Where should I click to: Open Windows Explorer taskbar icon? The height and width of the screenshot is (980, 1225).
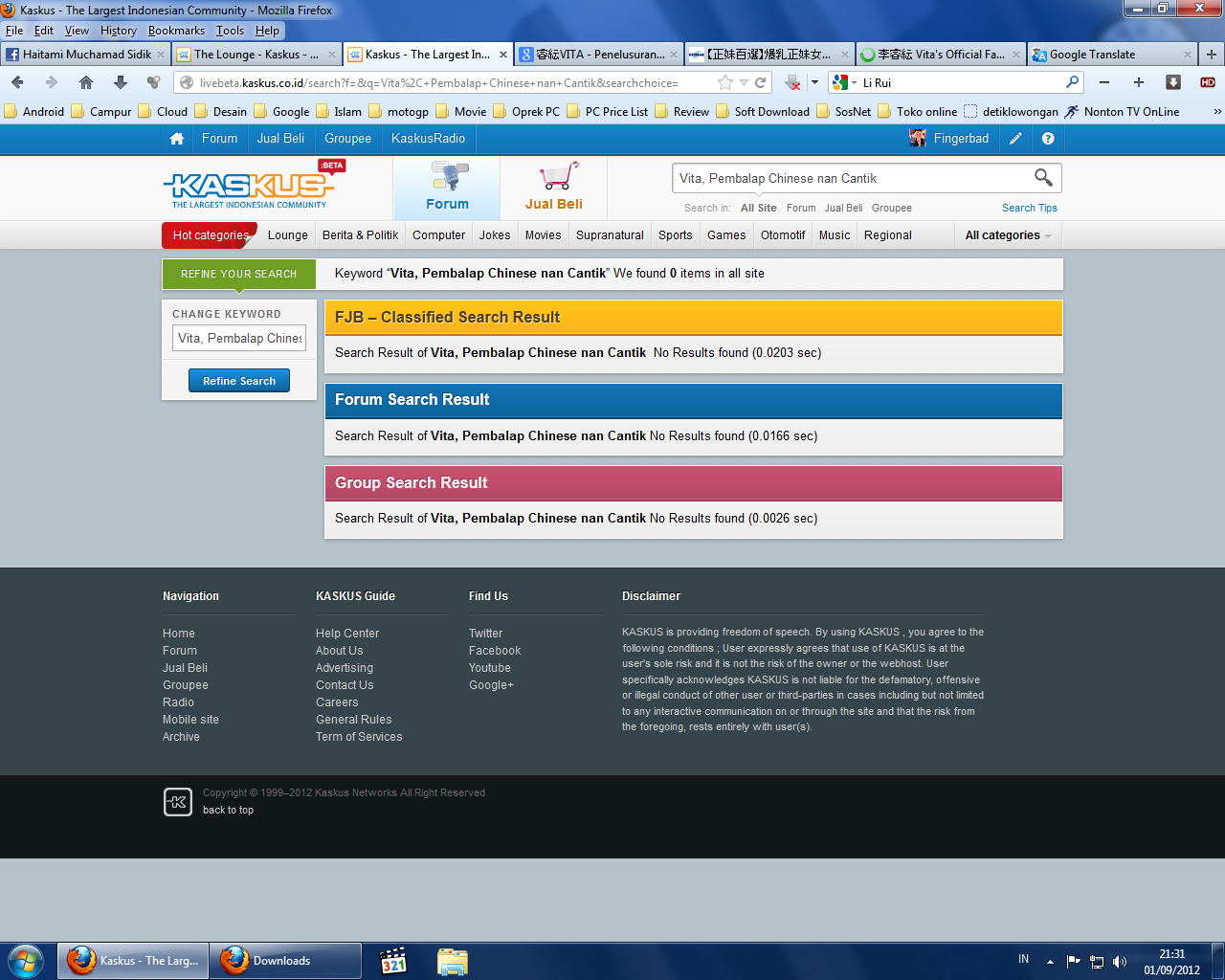453,961
